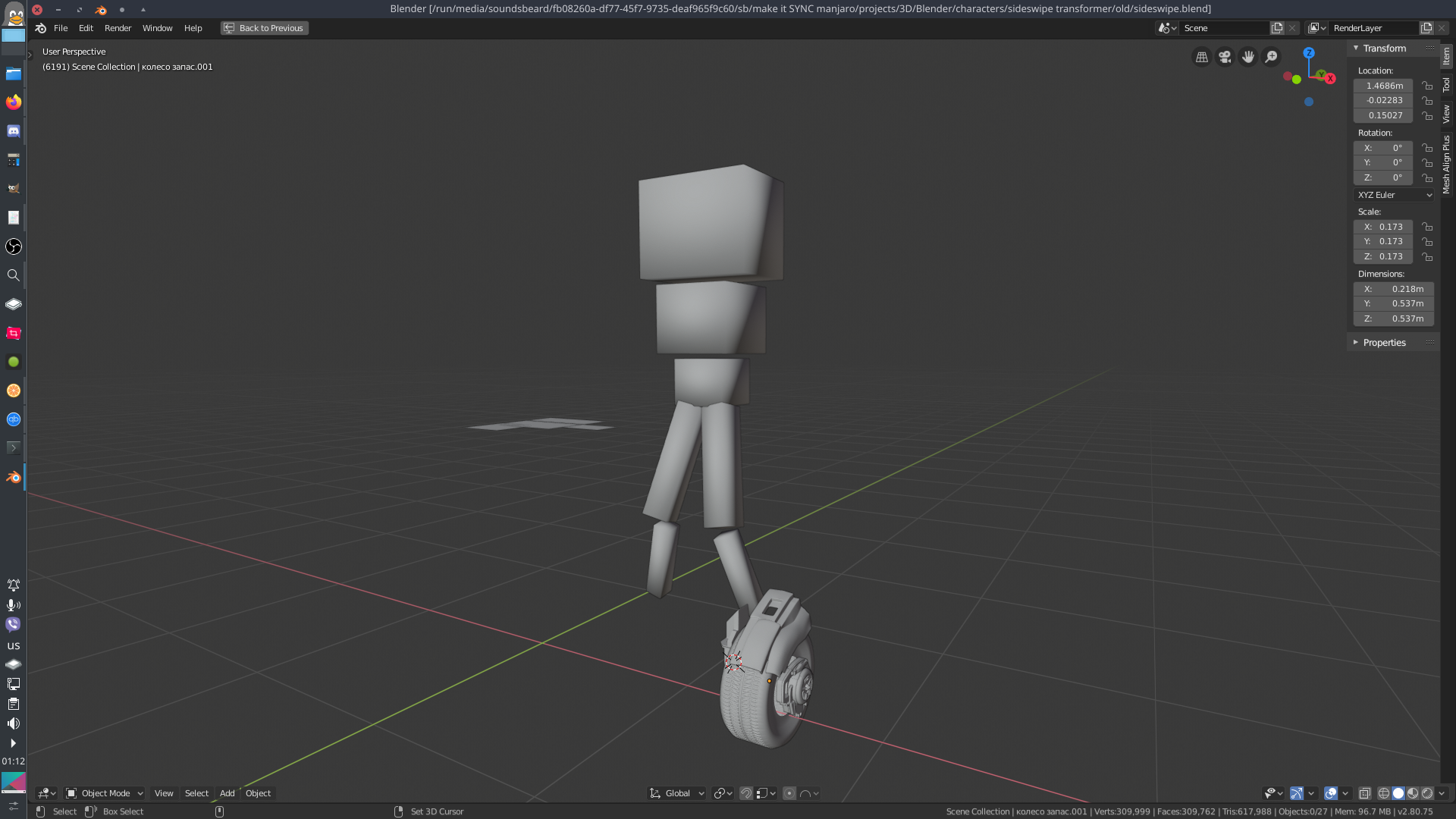Click the Blender logo icon in menu bar
The width and height of the screenshot is (1456, 819).
coord(41,28)
